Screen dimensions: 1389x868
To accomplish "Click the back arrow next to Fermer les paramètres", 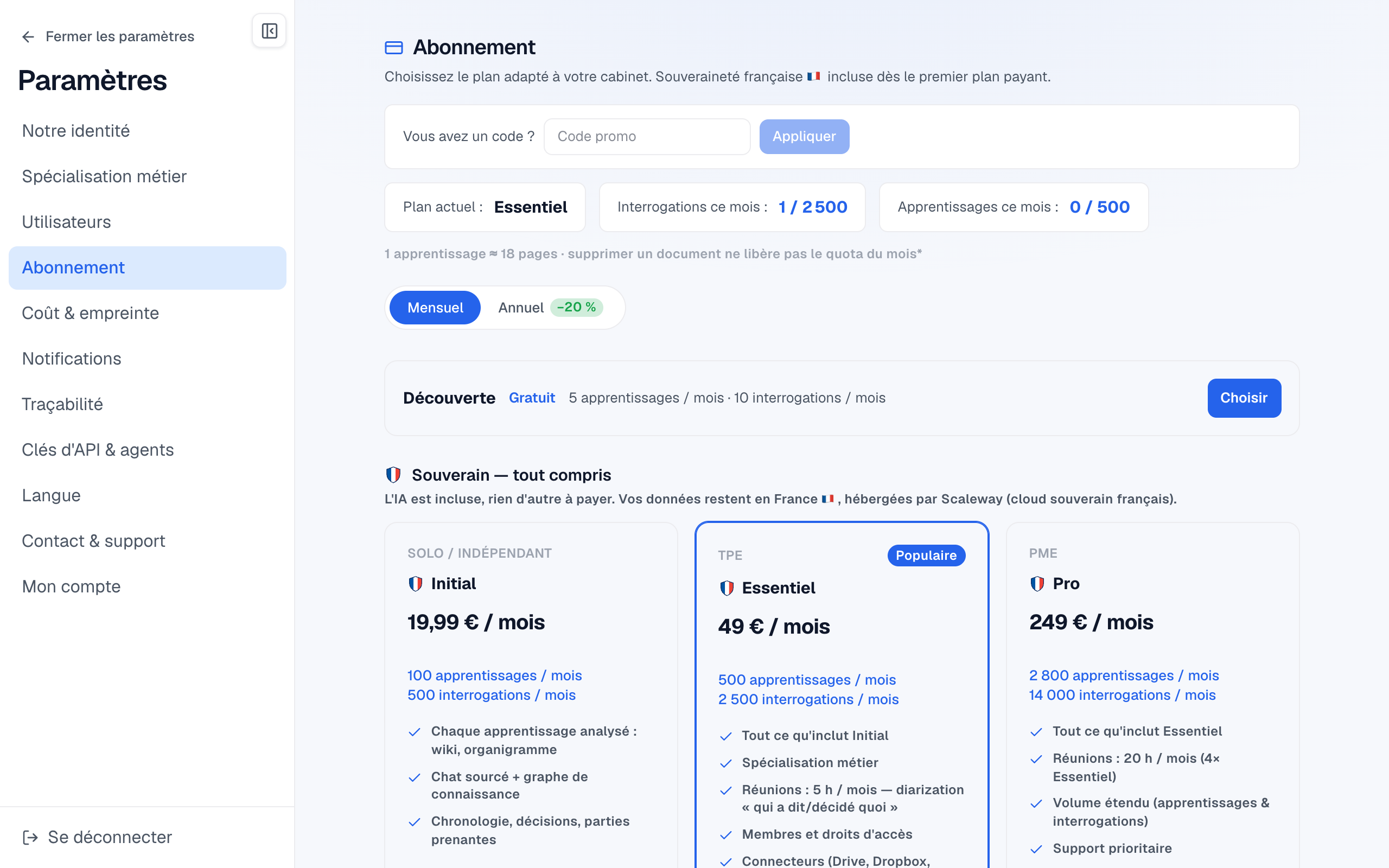I will pyautogui.click(x=28, y=37).
